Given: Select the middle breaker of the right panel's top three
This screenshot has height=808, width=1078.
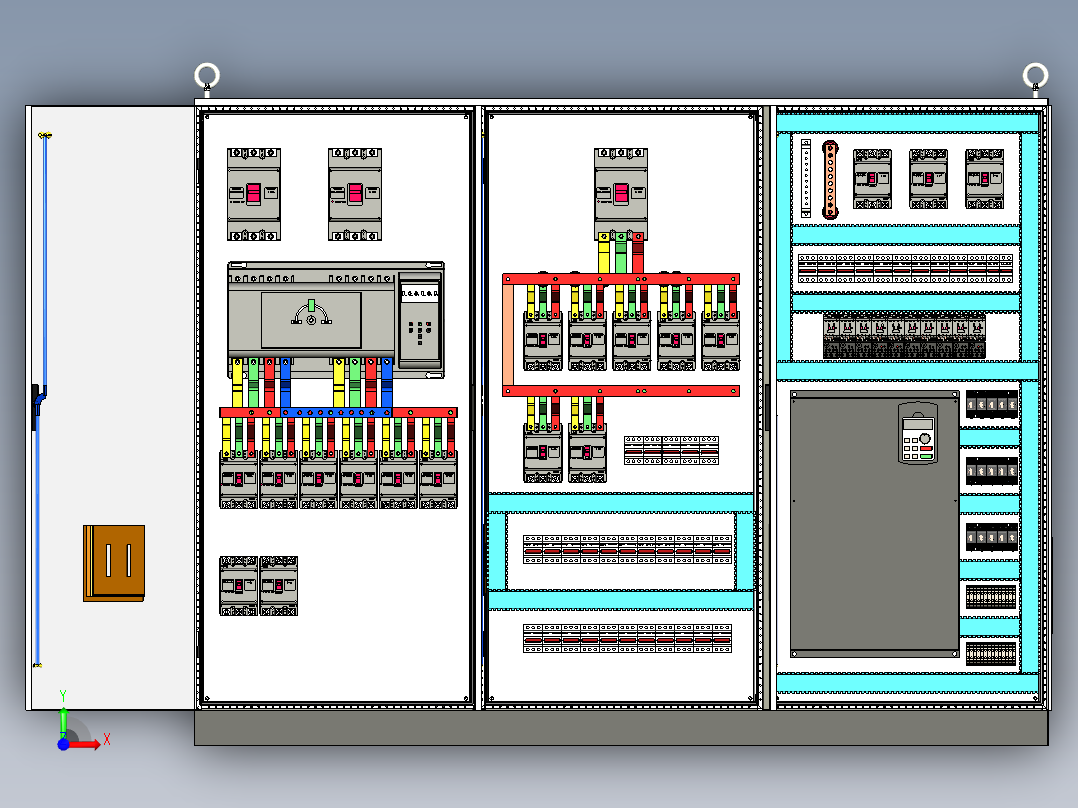Looking at the screenshot, I should pyautogui.click(x=928, y=179).
